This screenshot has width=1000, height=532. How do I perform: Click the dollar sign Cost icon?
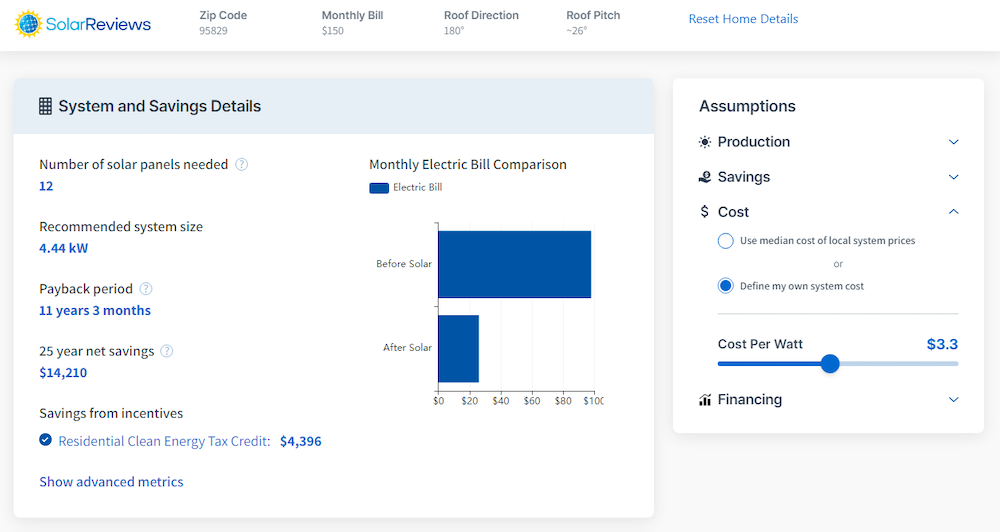pyautogui.click(x=705, y=212)
